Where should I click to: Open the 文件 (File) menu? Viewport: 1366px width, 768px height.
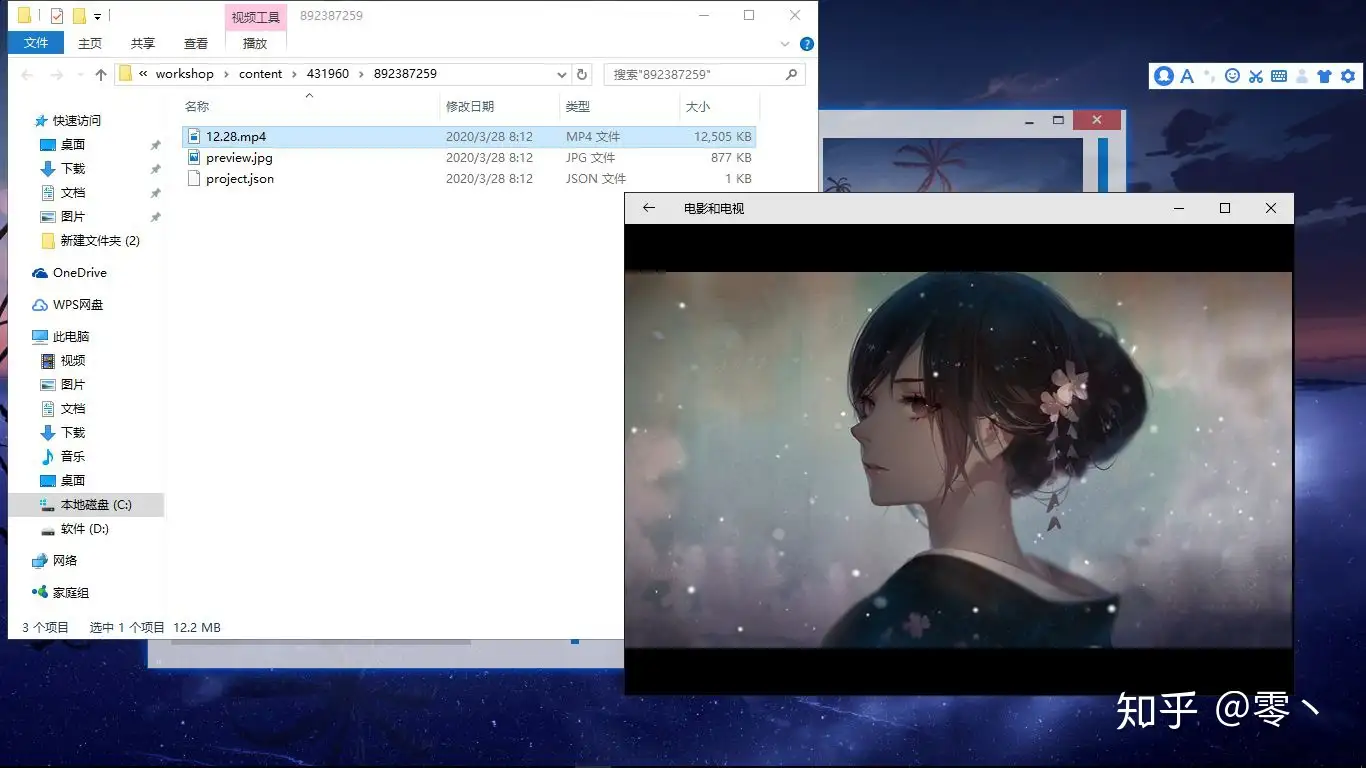(36, 43)
